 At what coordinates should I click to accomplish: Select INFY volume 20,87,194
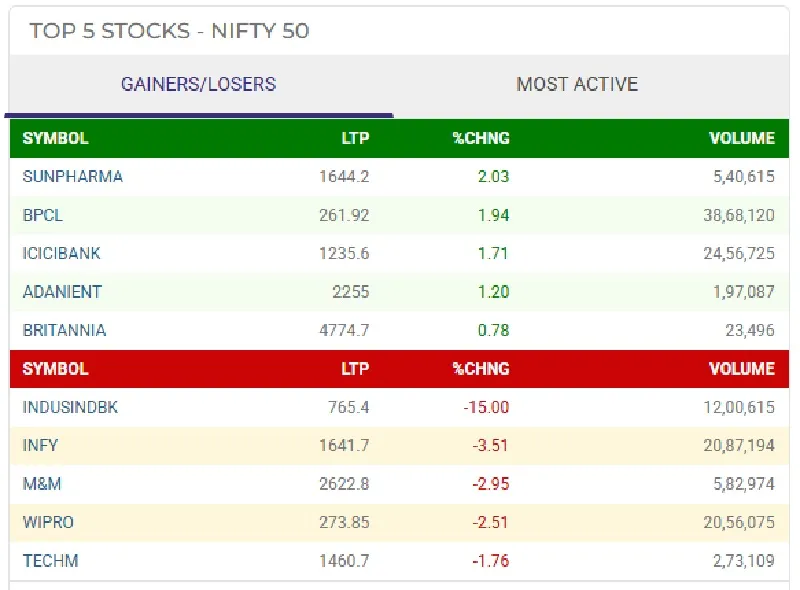(739, 446)
